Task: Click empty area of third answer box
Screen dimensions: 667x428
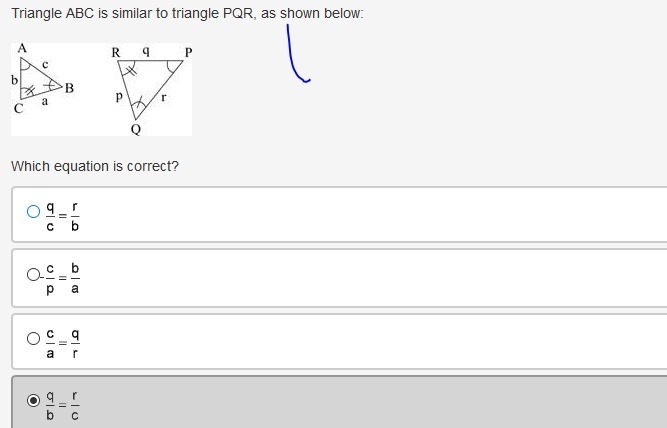Action: 362,342
